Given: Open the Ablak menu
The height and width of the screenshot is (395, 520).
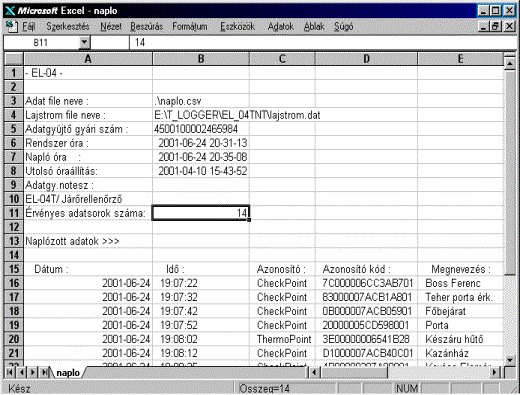Looking at the screenshot, I should (314, 26).
